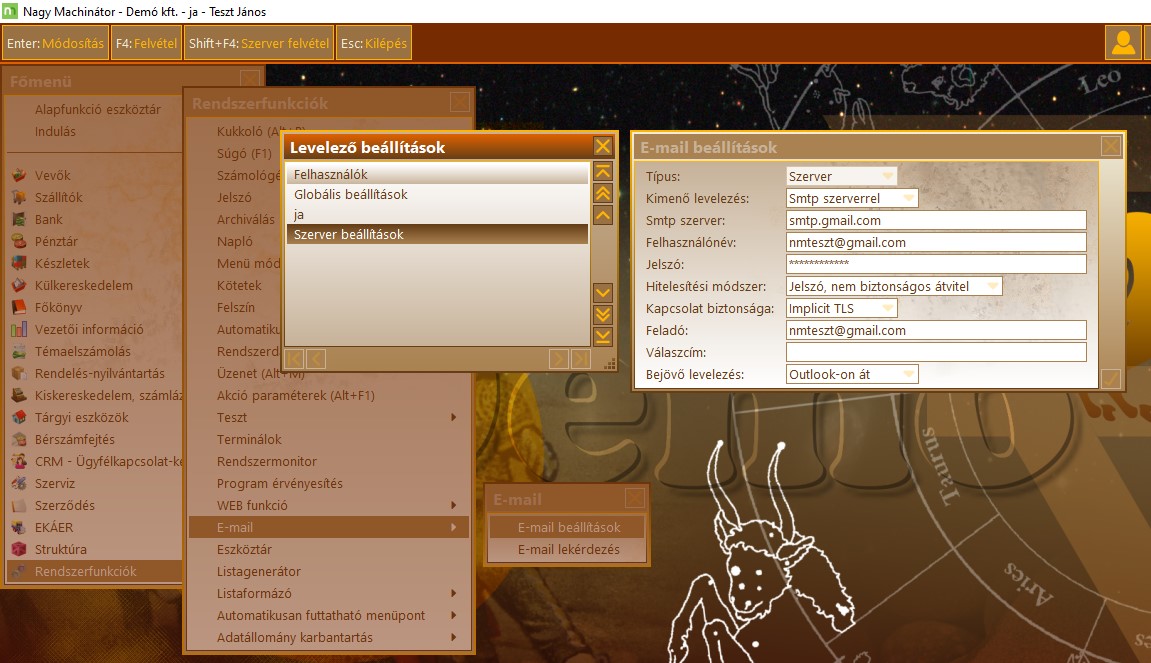The width and height of the screenshot is (1151, 663).
Task: Click the CRM module icon
Action: click(x=19, y=462)
